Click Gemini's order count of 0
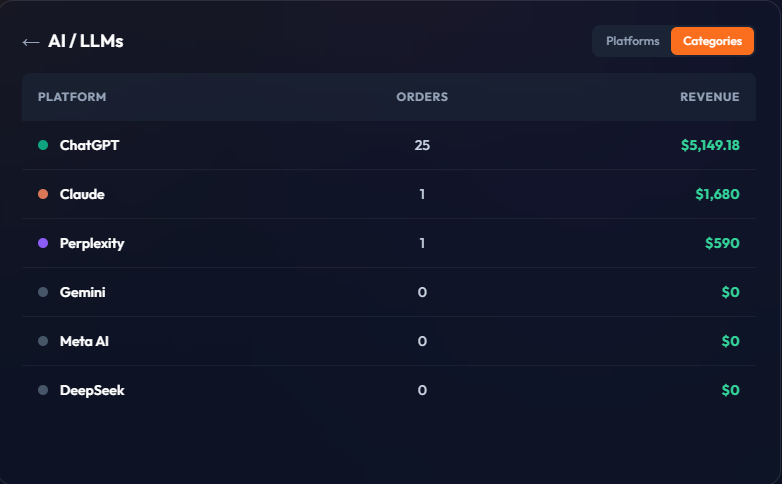782x484 pixels. 422,292
